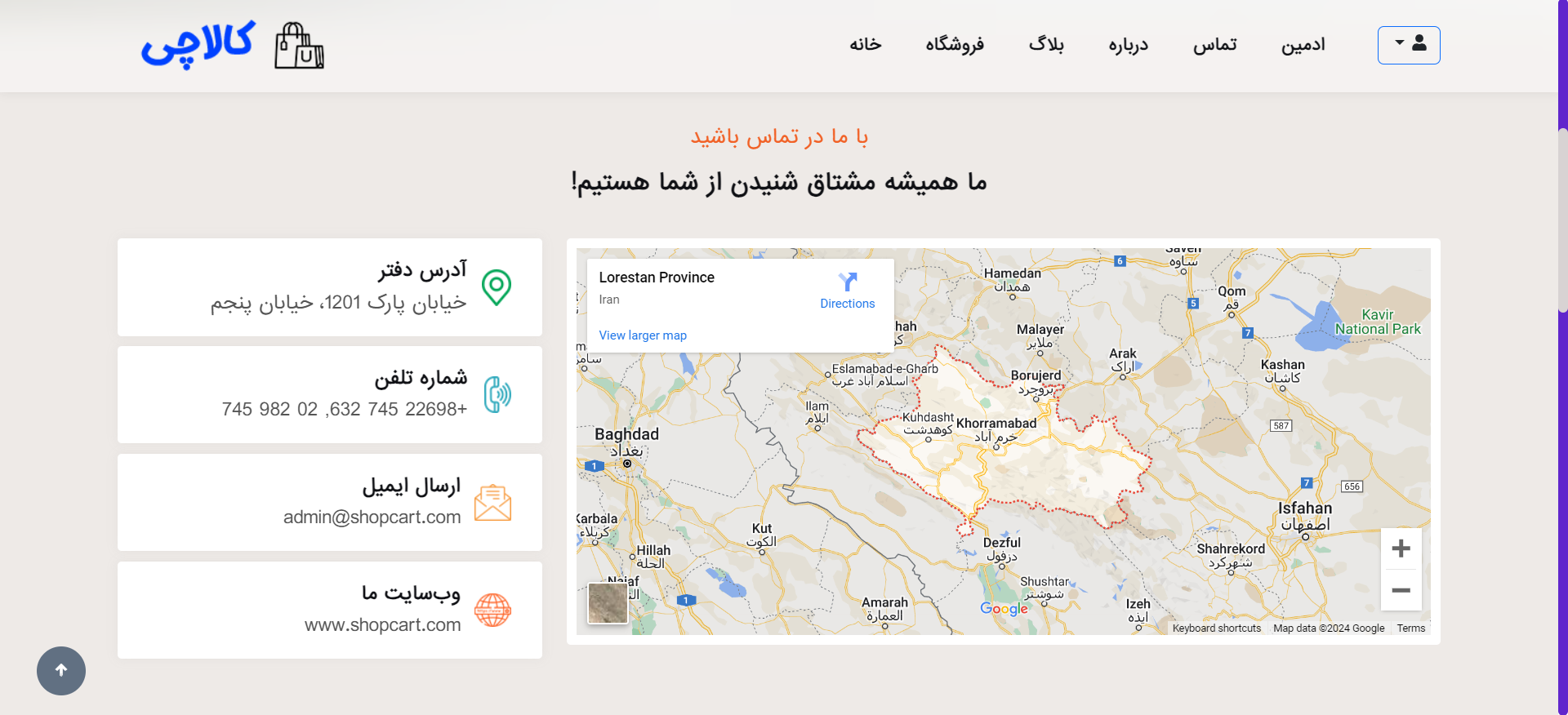Select email admin@shopcart.com
Viewport: 1568px width, 715px height.
372,517
